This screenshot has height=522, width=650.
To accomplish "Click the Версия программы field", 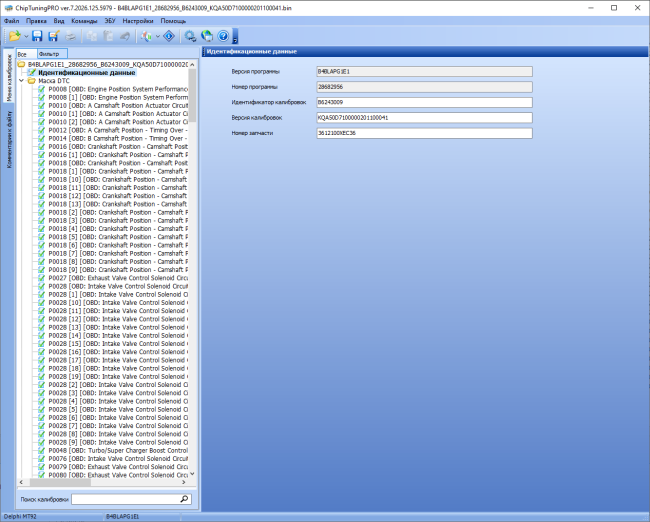I will [424, 72].
